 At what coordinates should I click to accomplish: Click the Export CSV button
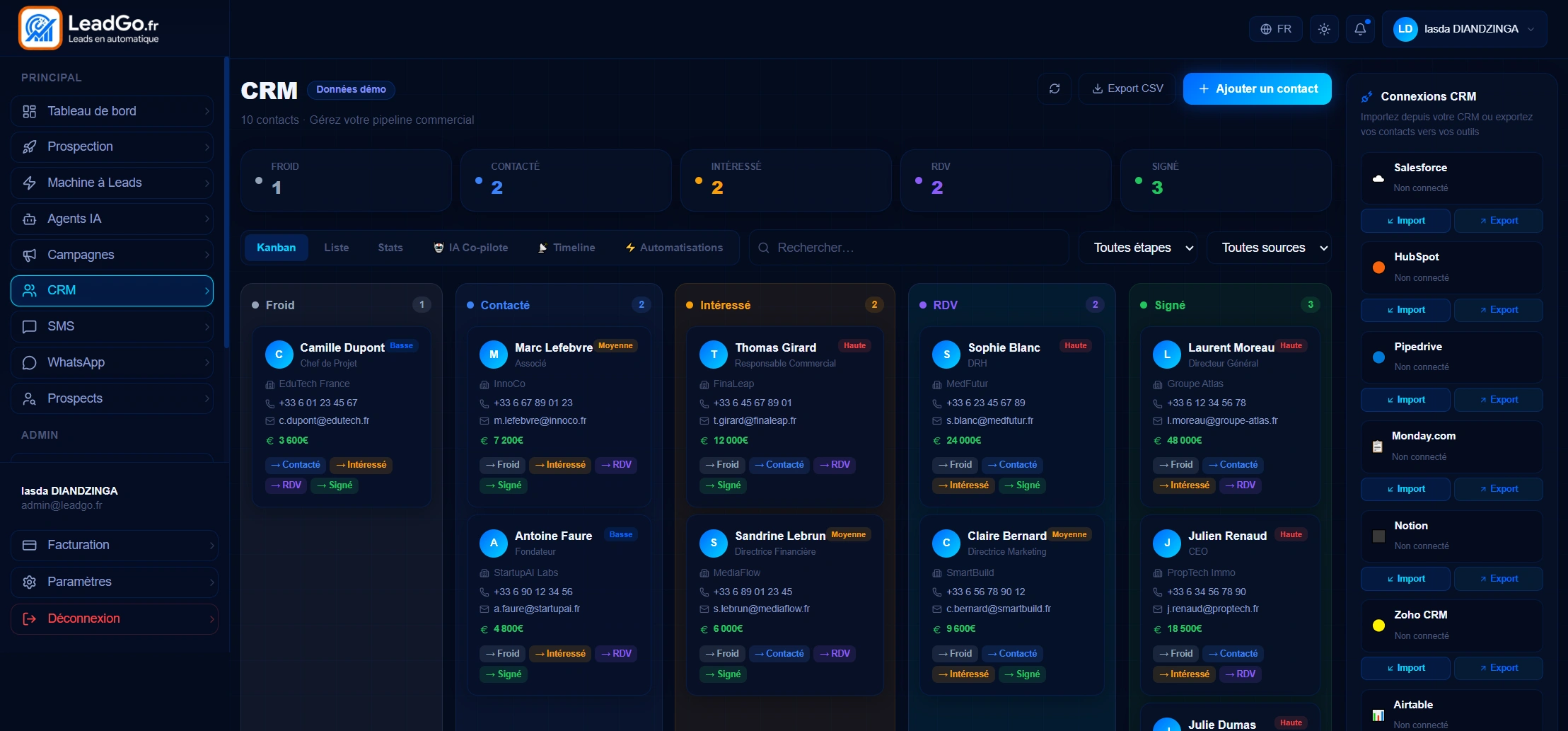[x=1127, y=88]
